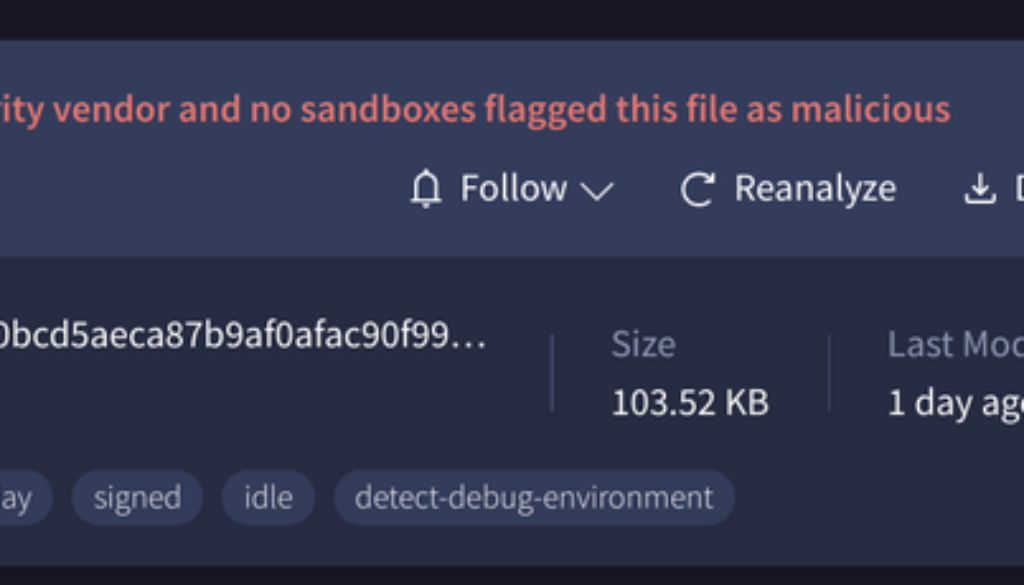Select the 'signed' tag
1024x585 pixels.
click(137, 497)
